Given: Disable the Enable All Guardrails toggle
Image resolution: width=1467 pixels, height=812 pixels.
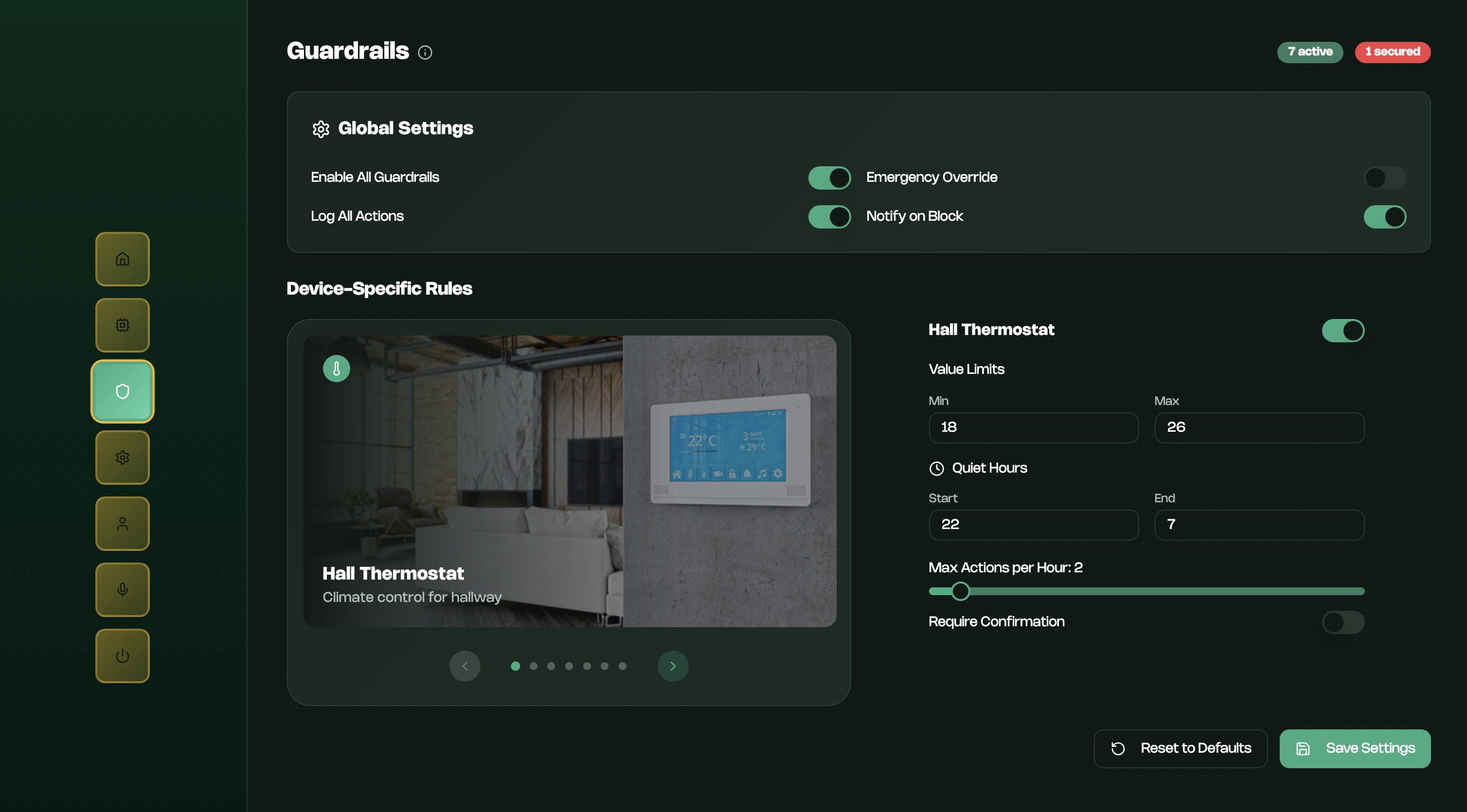Looking at the screenshot, I should point(829,177).
